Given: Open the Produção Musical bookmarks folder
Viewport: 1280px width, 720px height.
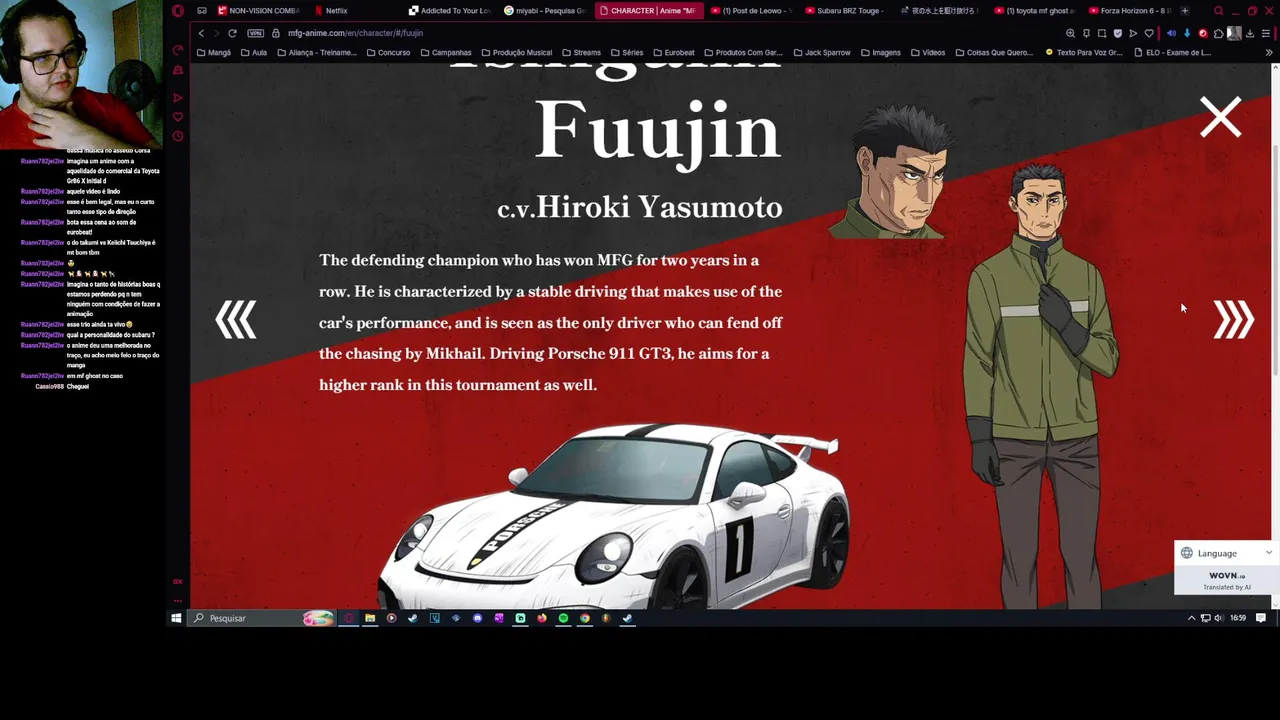Looking at the screenshot, I should click(x=516, y=52).
